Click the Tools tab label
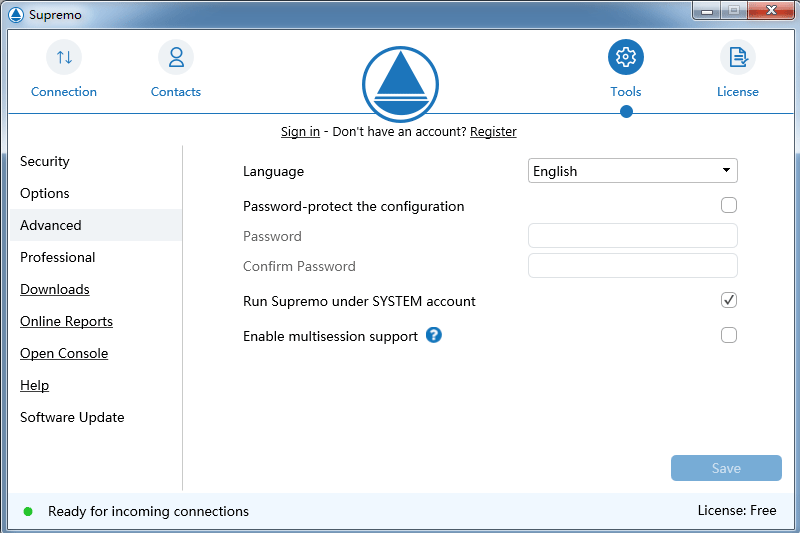The image size is (800, 533). click(626, 92)
